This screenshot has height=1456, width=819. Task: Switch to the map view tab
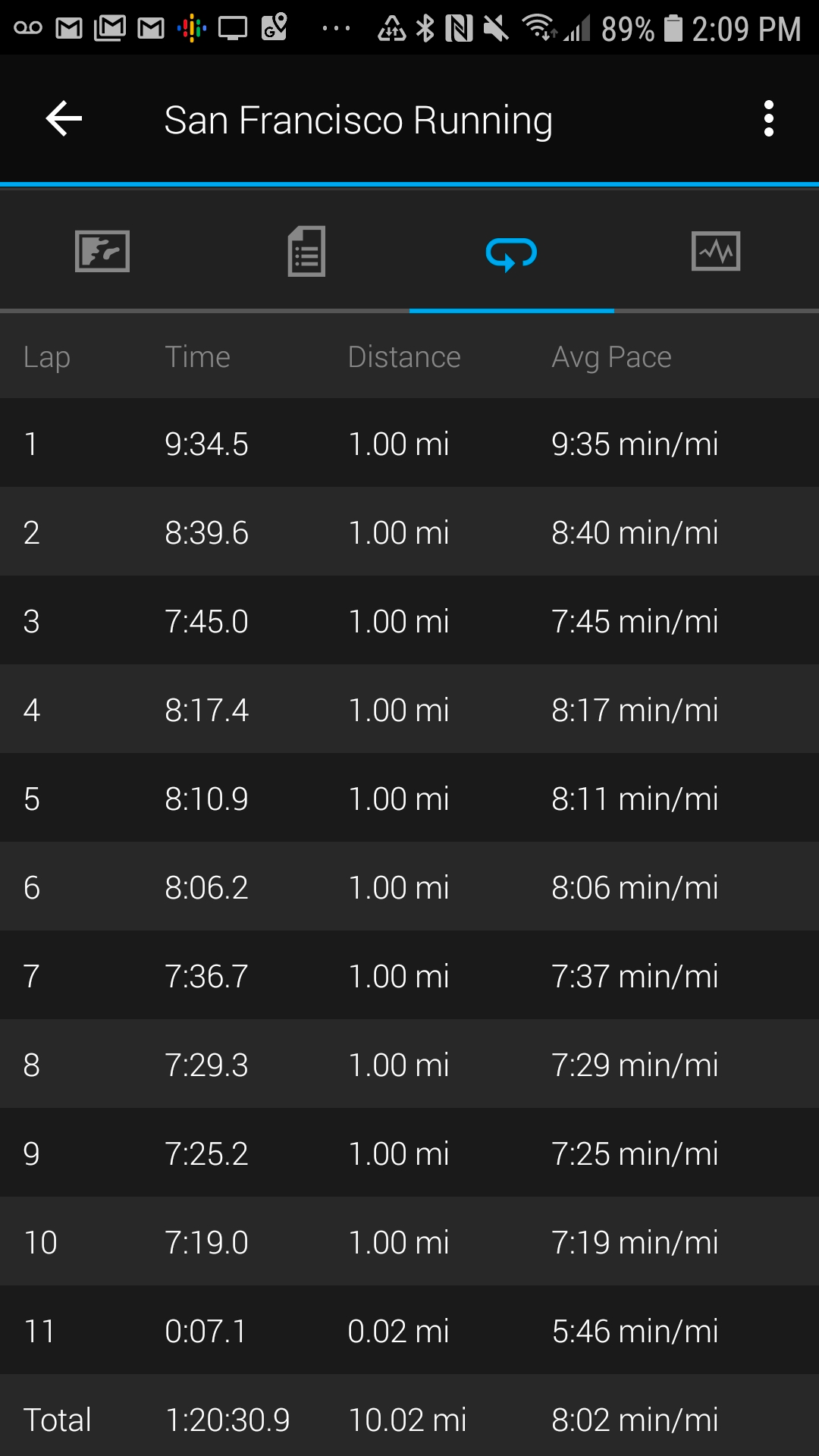click(x=102, y=251)
